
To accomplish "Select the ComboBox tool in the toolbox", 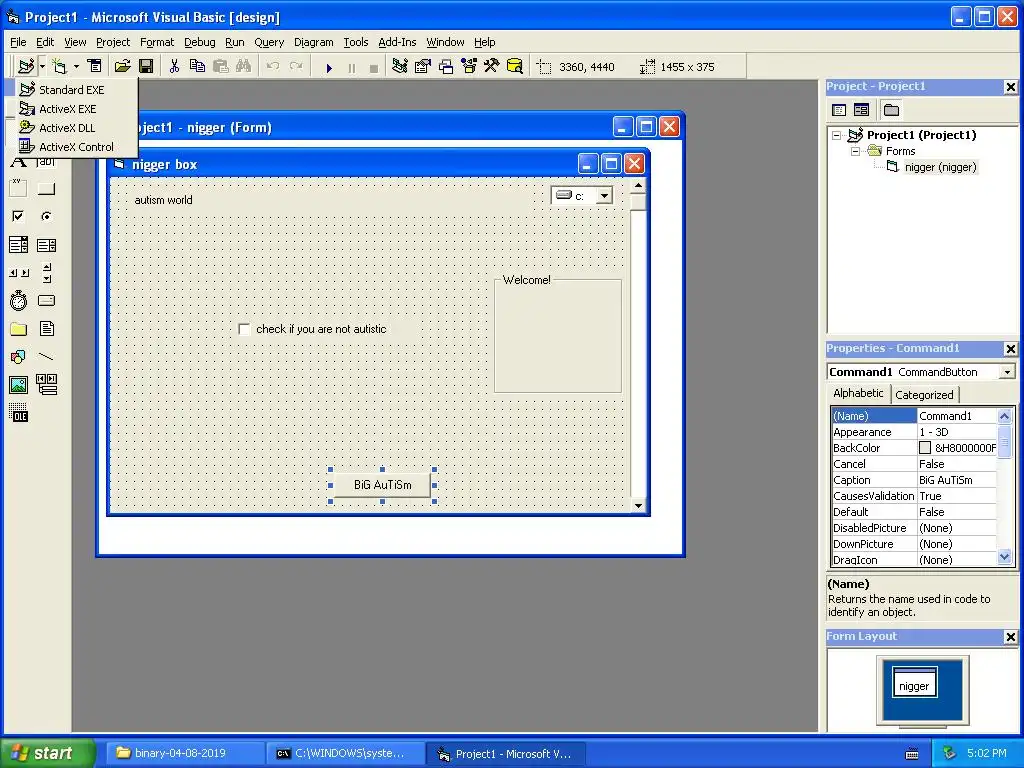I will point(18,245).
